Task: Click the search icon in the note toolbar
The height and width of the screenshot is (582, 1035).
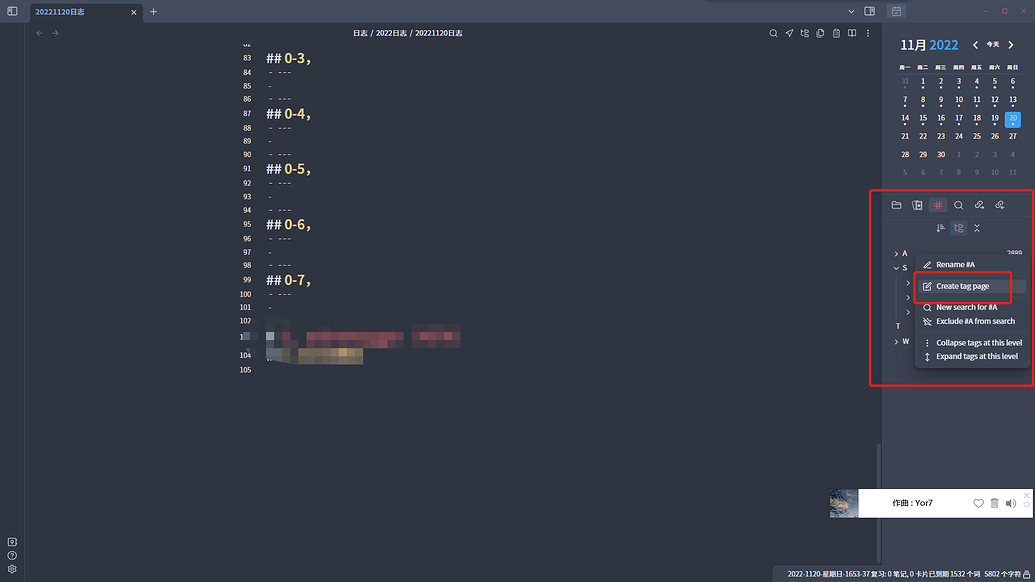Action: [x=773, y=33]
